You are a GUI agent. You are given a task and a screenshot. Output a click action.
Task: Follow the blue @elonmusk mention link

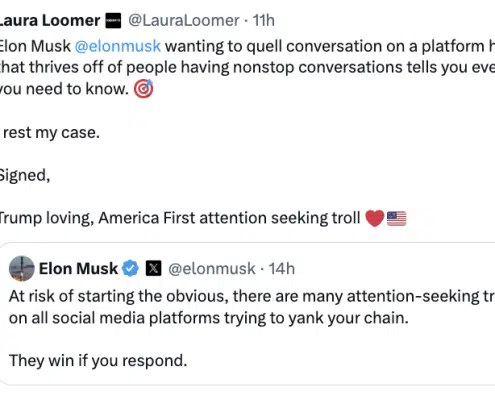tap(118, 46)
